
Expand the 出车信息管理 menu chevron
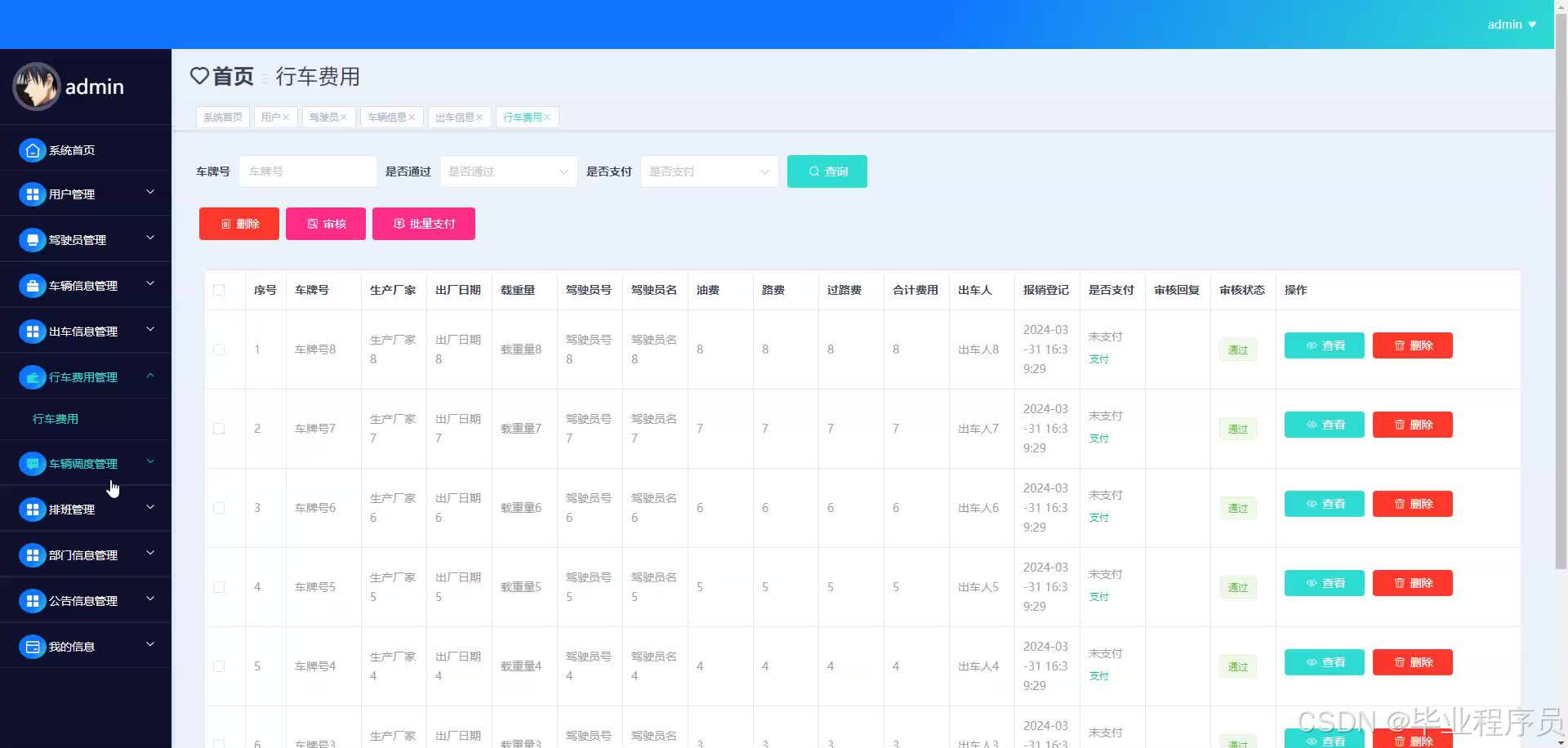pyautogui.click(x=150, y=330)
